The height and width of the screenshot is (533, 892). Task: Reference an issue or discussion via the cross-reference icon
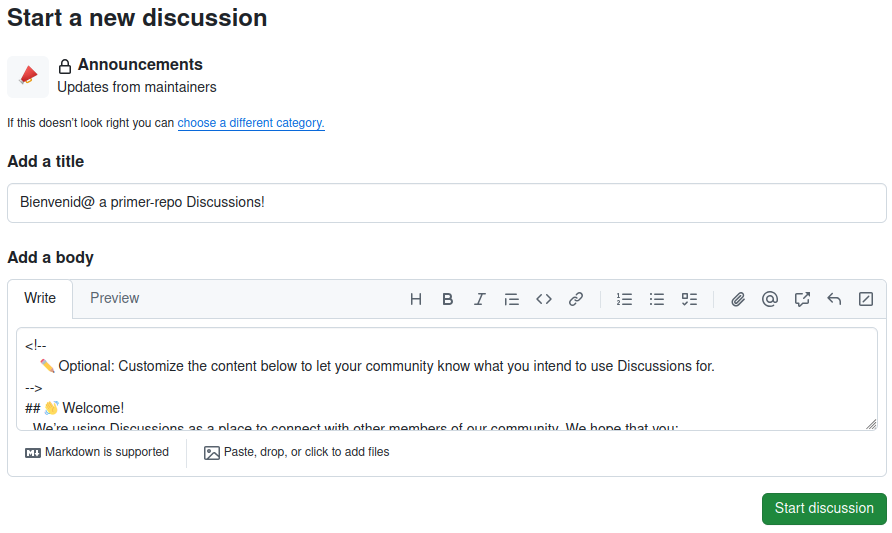coord(802,299)
